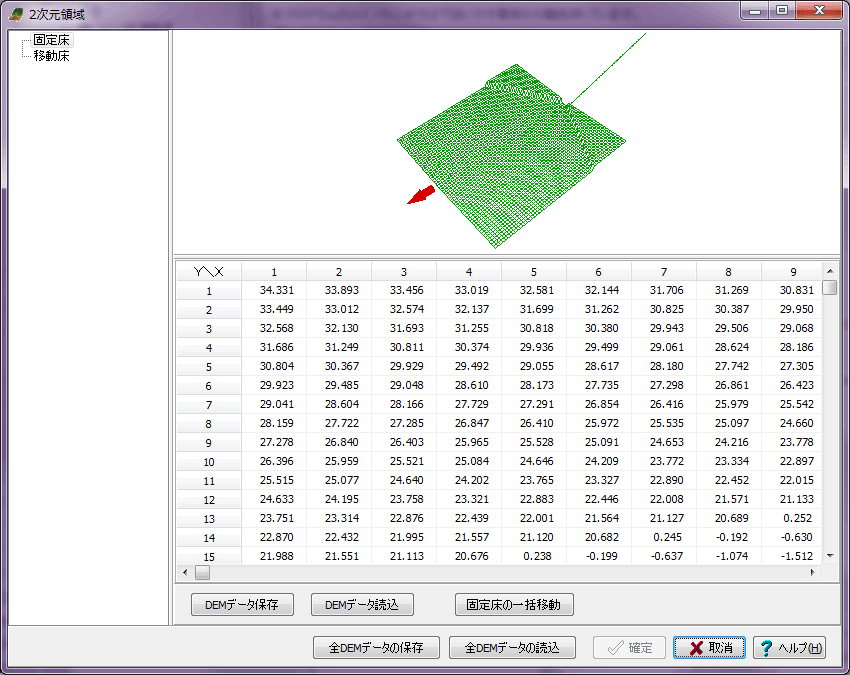
Task: Click the application icon in title bar
Action: pos(16,14)
